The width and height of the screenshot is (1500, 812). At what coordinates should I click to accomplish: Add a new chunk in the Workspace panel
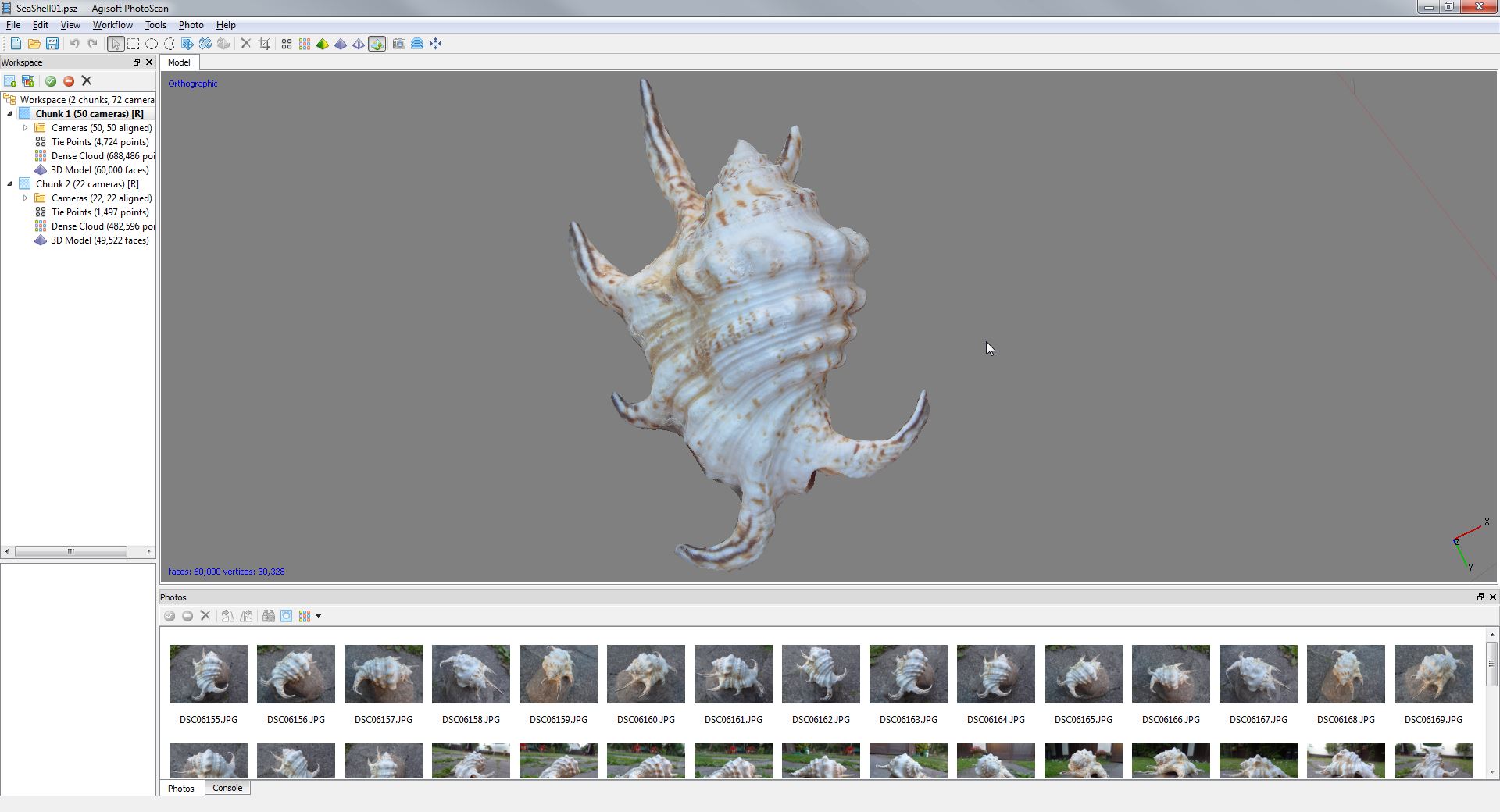coord(10,80)
